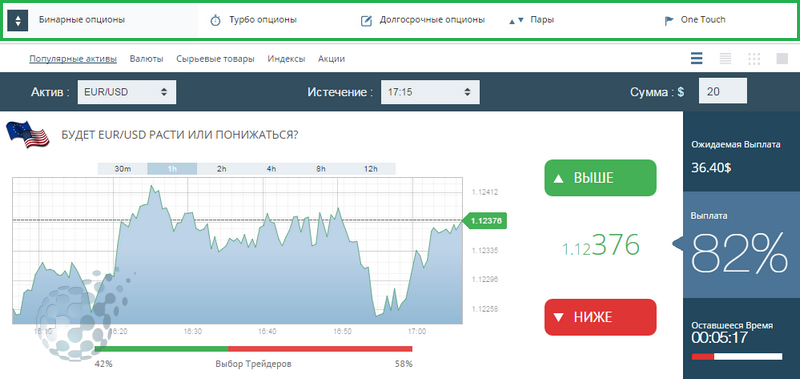The width and height of the screenshot is (800, 379).
Task: Click the expected payout 36.40$ value
Action: tap(711, 167)
